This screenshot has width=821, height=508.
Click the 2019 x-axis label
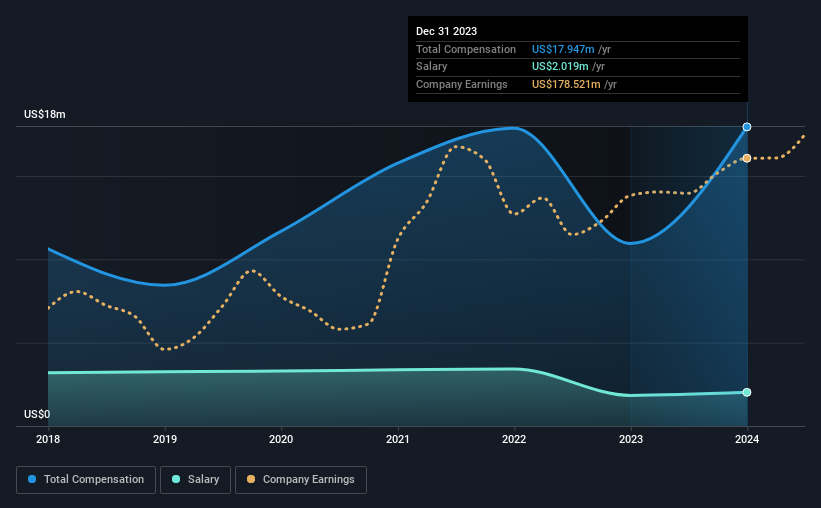point(165,439)
